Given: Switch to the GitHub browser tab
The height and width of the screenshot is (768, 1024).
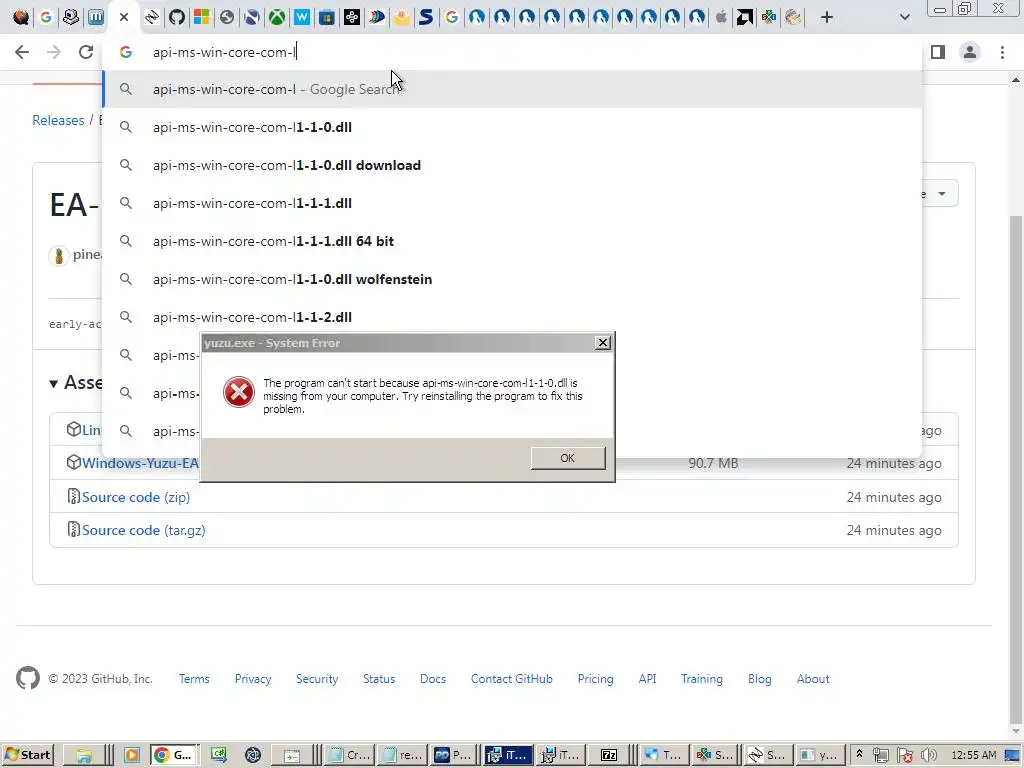Looking at the screenshot, I should (177, 17).
